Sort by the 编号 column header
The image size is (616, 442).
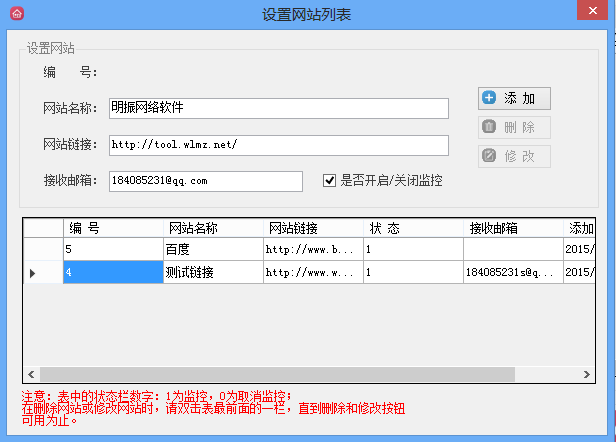[x=113, y=228]
